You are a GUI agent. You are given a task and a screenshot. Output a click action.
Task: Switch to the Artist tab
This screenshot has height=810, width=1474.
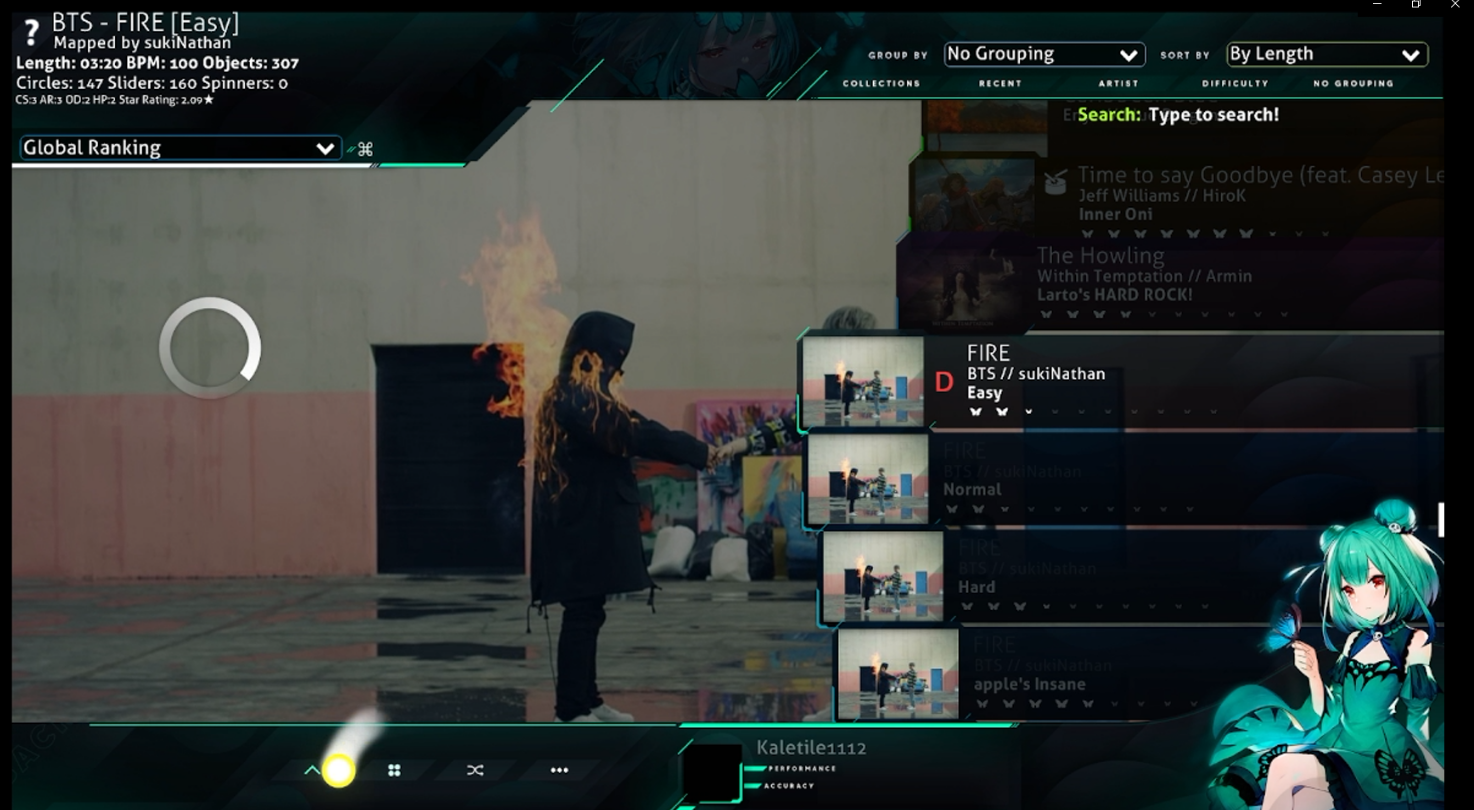[1118, 84]
